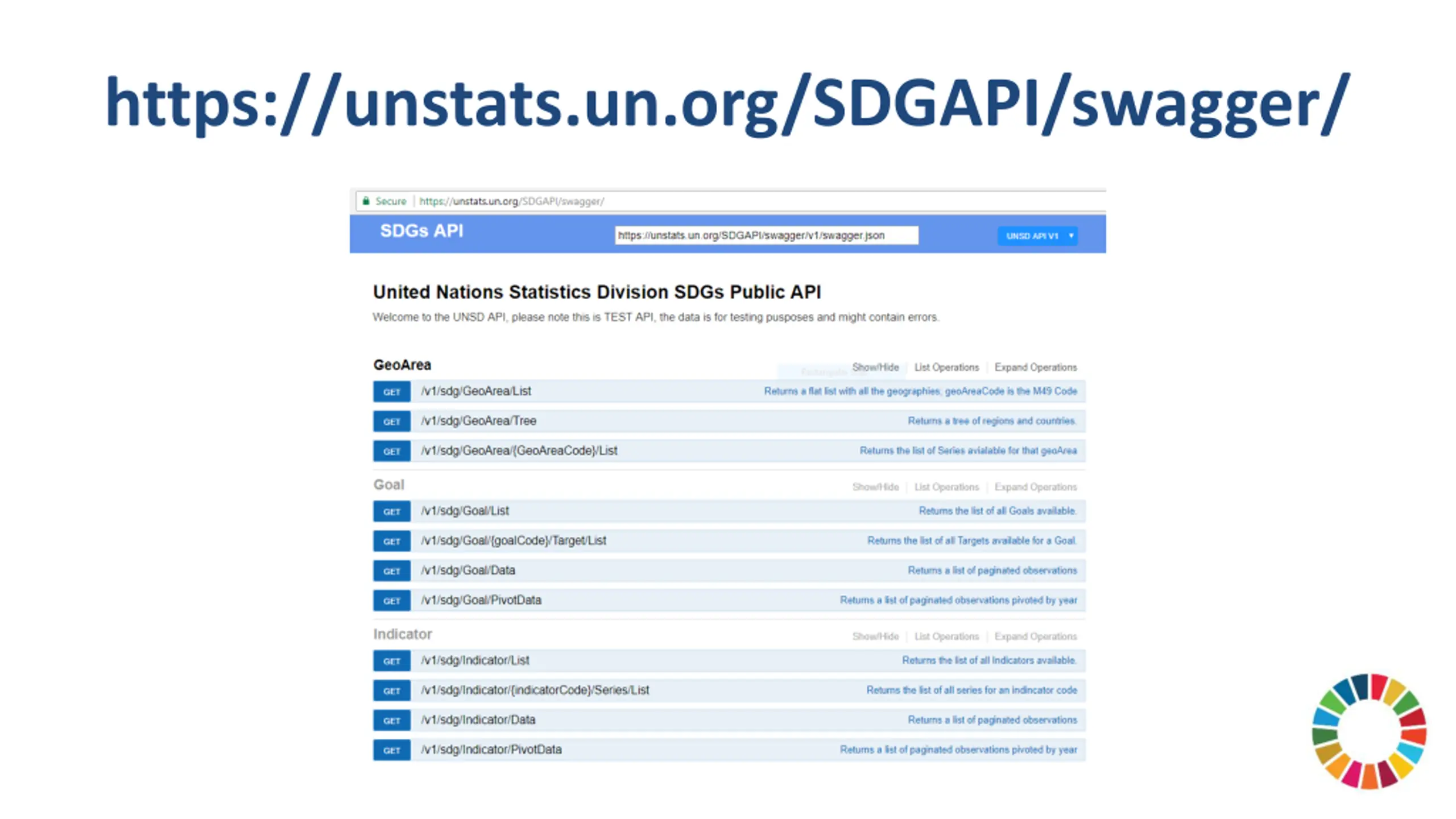
Task: Open the /v1/sdg/GeoArea/Tree endpoint path
Action: pos(478,421)
